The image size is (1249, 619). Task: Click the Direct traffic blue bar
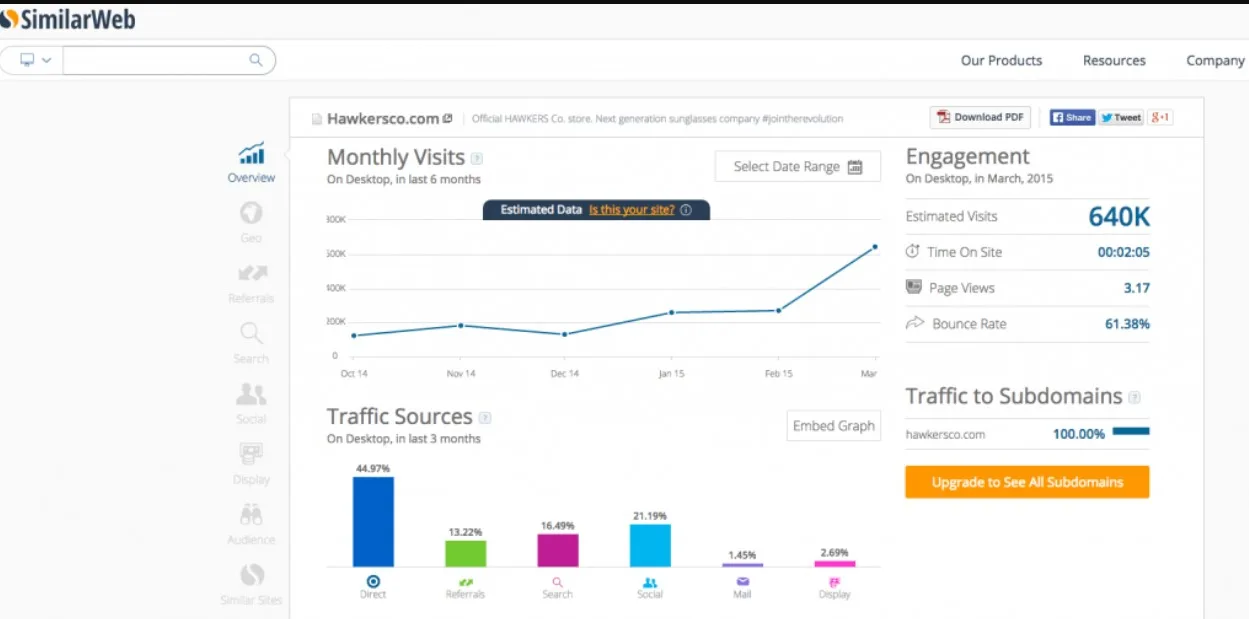click(x=373, y=521)
